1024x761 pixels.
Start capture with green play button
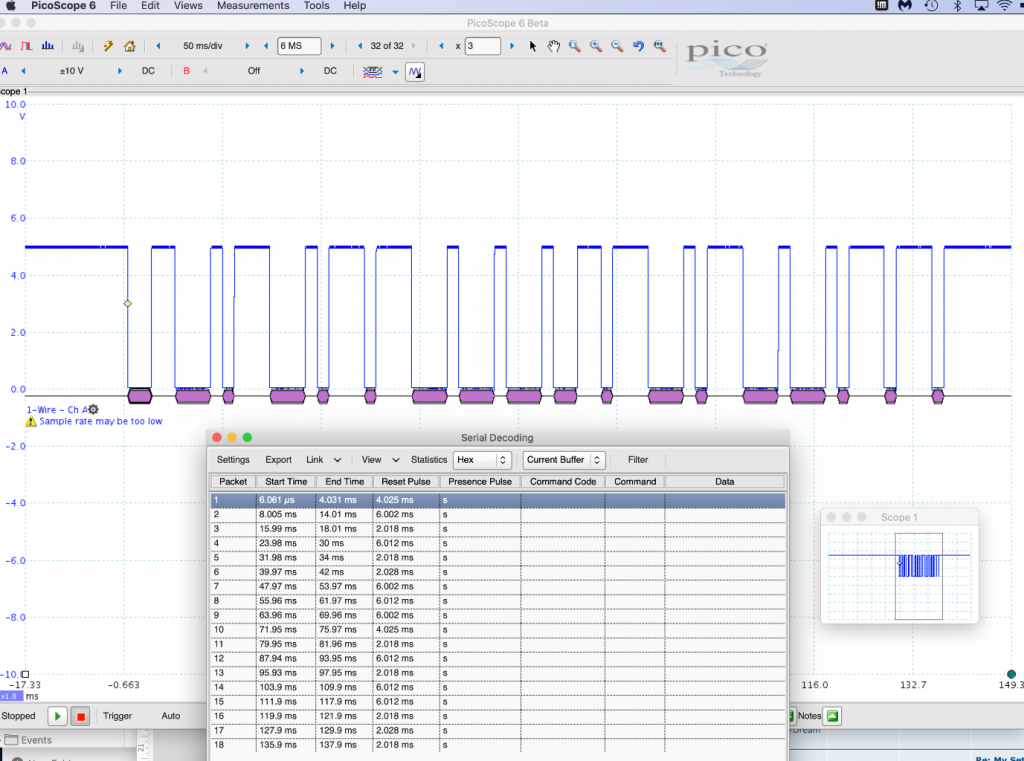click(57, 717)
